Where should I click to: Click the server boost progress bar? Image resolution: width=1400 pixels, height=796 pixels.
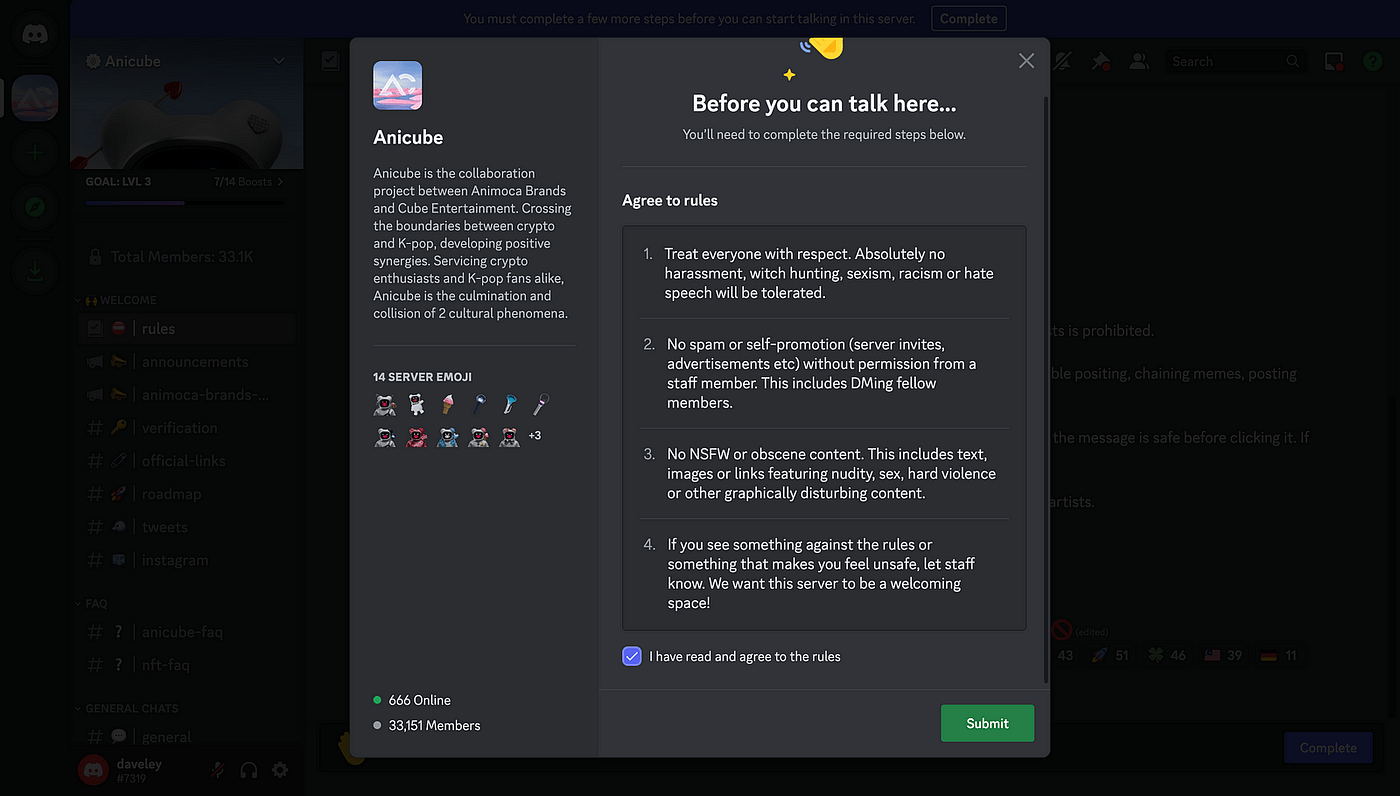tap(187, 203)
